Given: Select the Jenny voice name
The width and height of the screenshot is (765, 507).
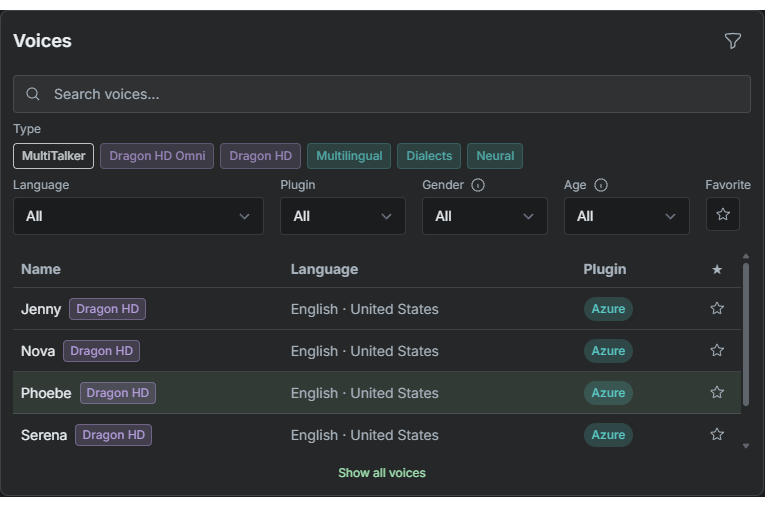Looking at the screenshot, I should tap(41, 309).
